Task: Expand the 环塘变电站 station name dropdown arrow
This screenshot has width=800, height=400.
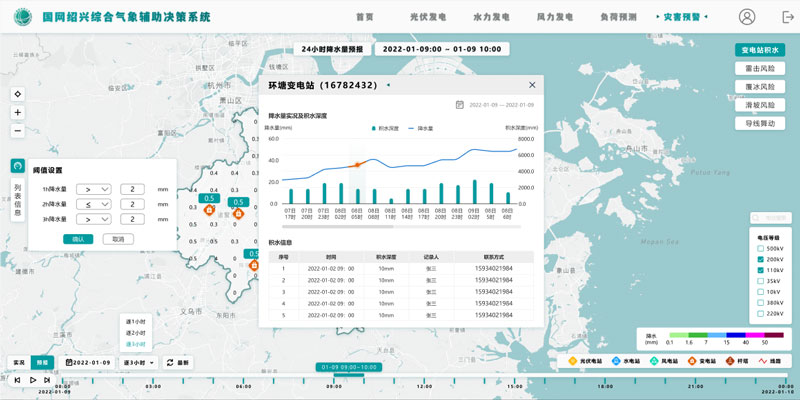Action: click(388, 86)
